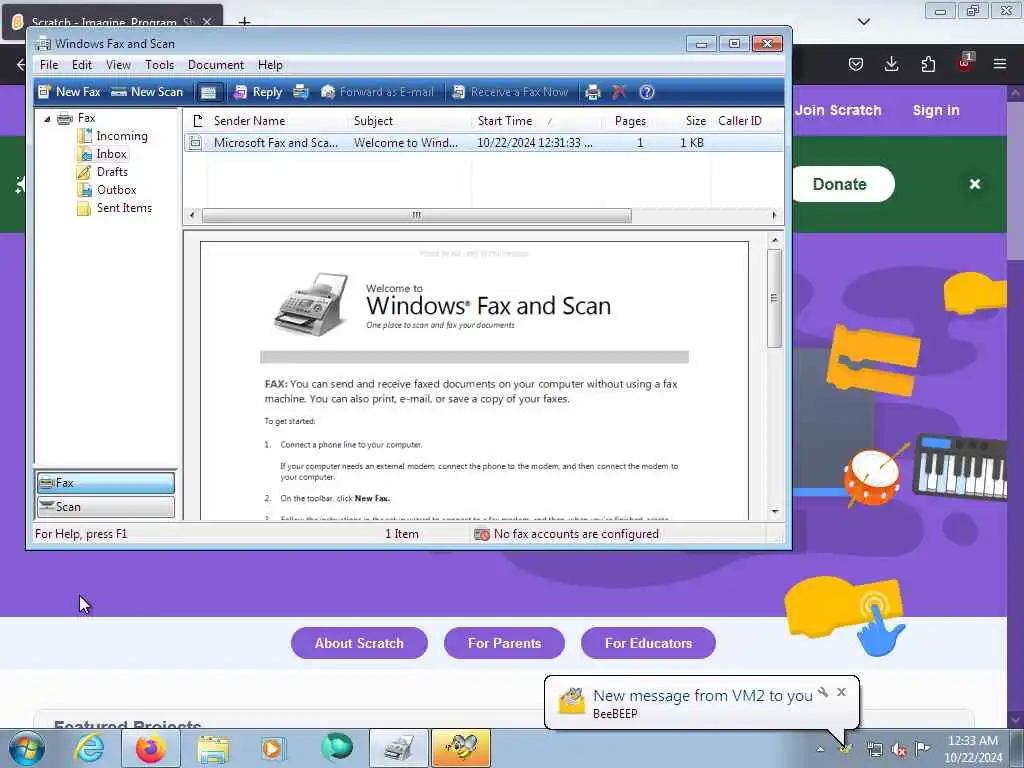Open Help via blue question icon

tap(647, 92)
